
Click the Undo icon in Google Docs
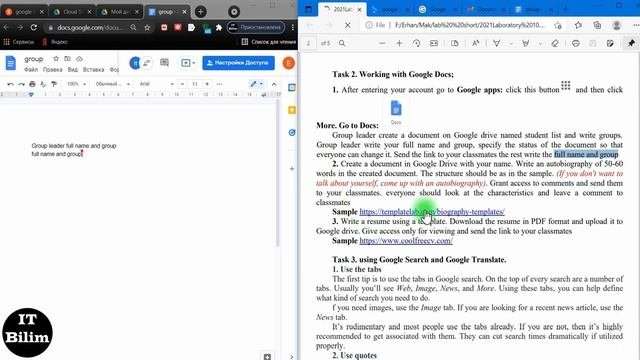tap(10, 84)
